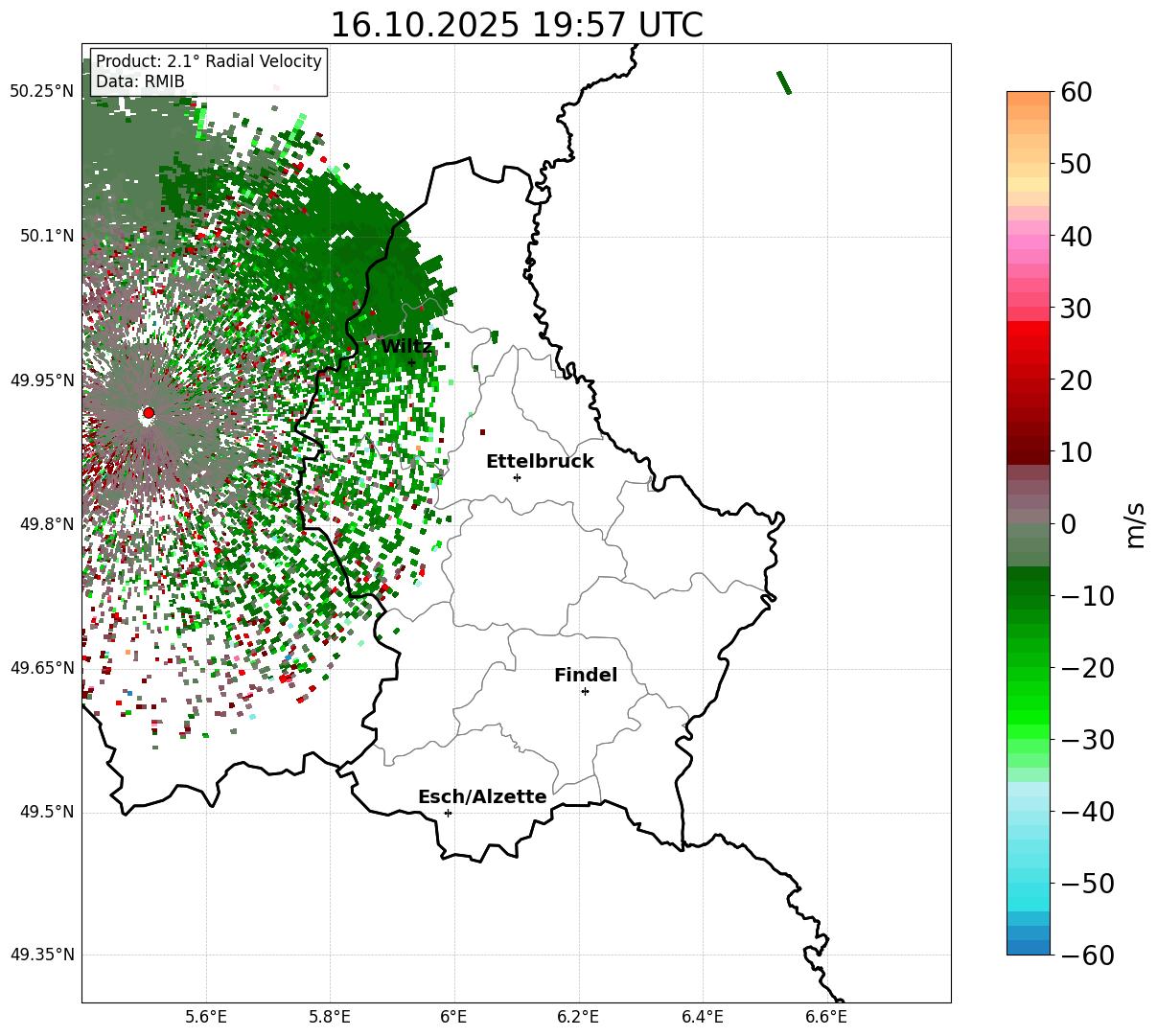Click the latitude label 50.1°N
The height and width of the screenshot is (1036, 1157).
pyautogui.click(x=46, y=236)
